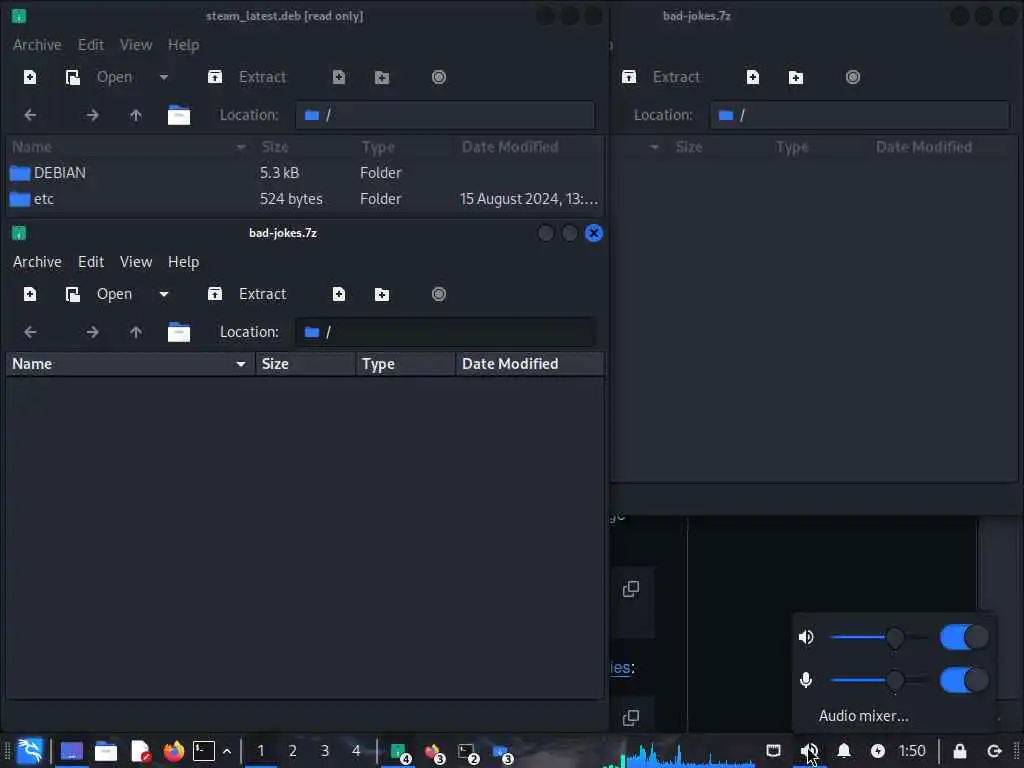Click Home folder icon in active bad-jokes.7z
Viewport: 1024px width, 768px height.
(x=178, y=332)
